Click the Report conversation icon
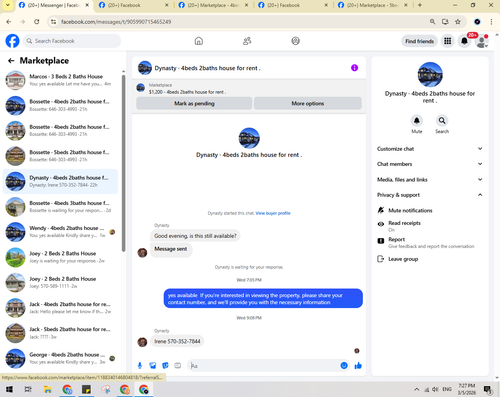Viewport: 500px width, 397px height. [381, 241]
